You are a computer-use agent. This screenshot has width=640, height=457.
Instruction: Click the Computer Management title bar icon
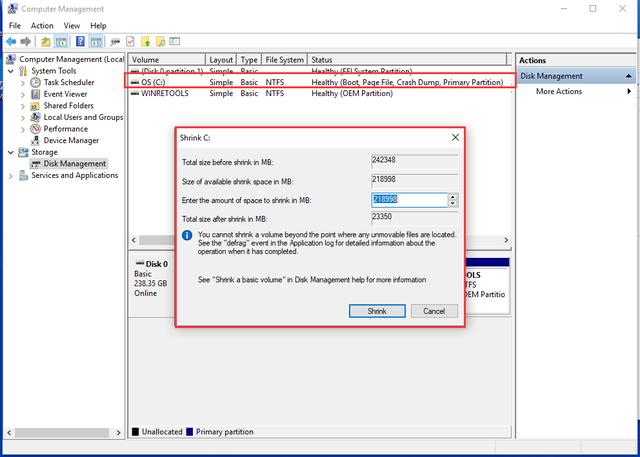[13, 9]
